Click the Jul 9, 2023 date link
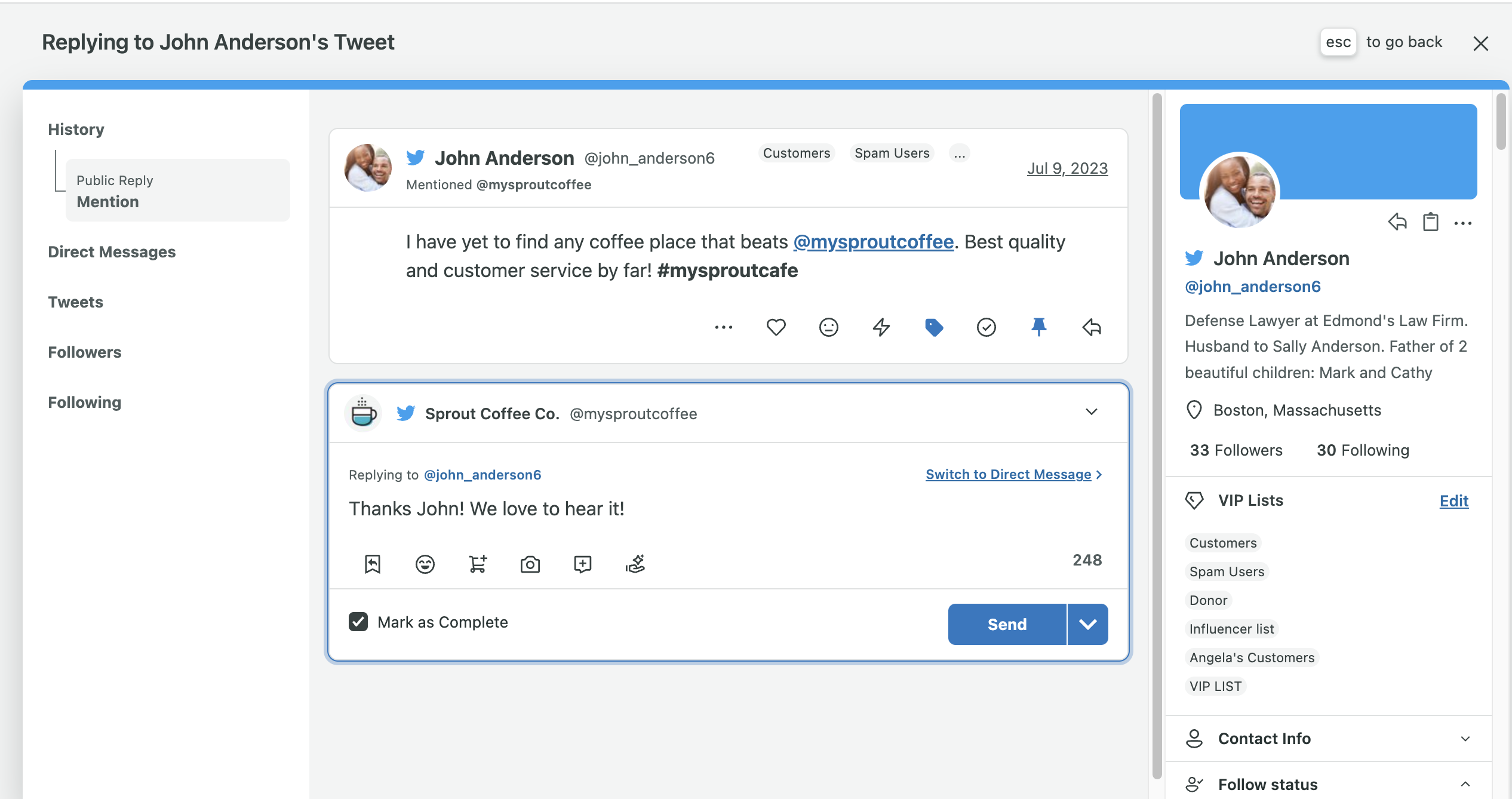 point(1067,169)
